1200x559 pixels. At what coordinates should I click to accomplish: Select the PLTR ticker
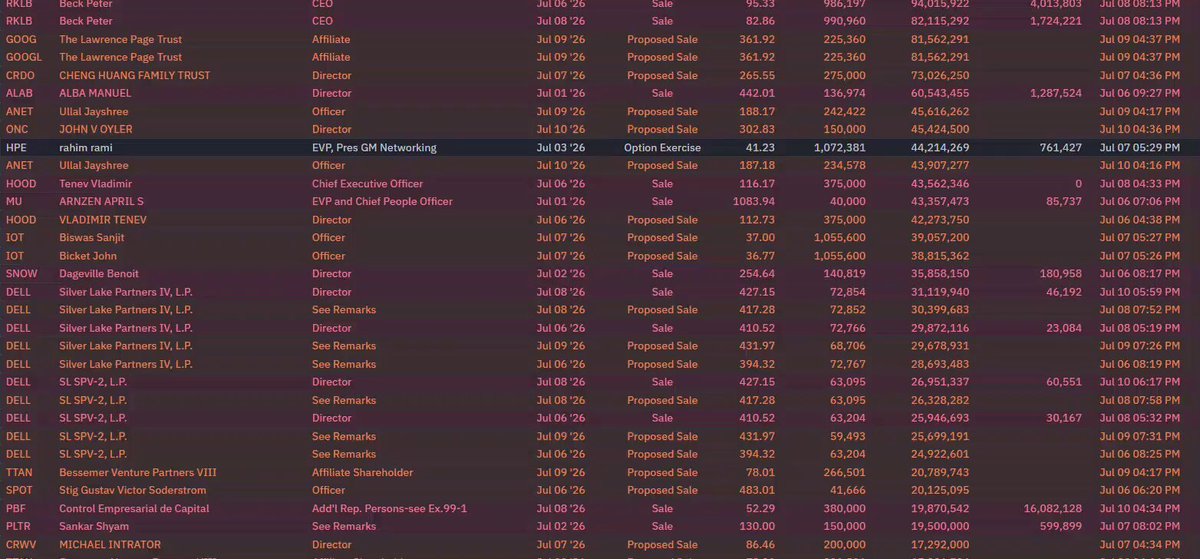click(19, 525)
